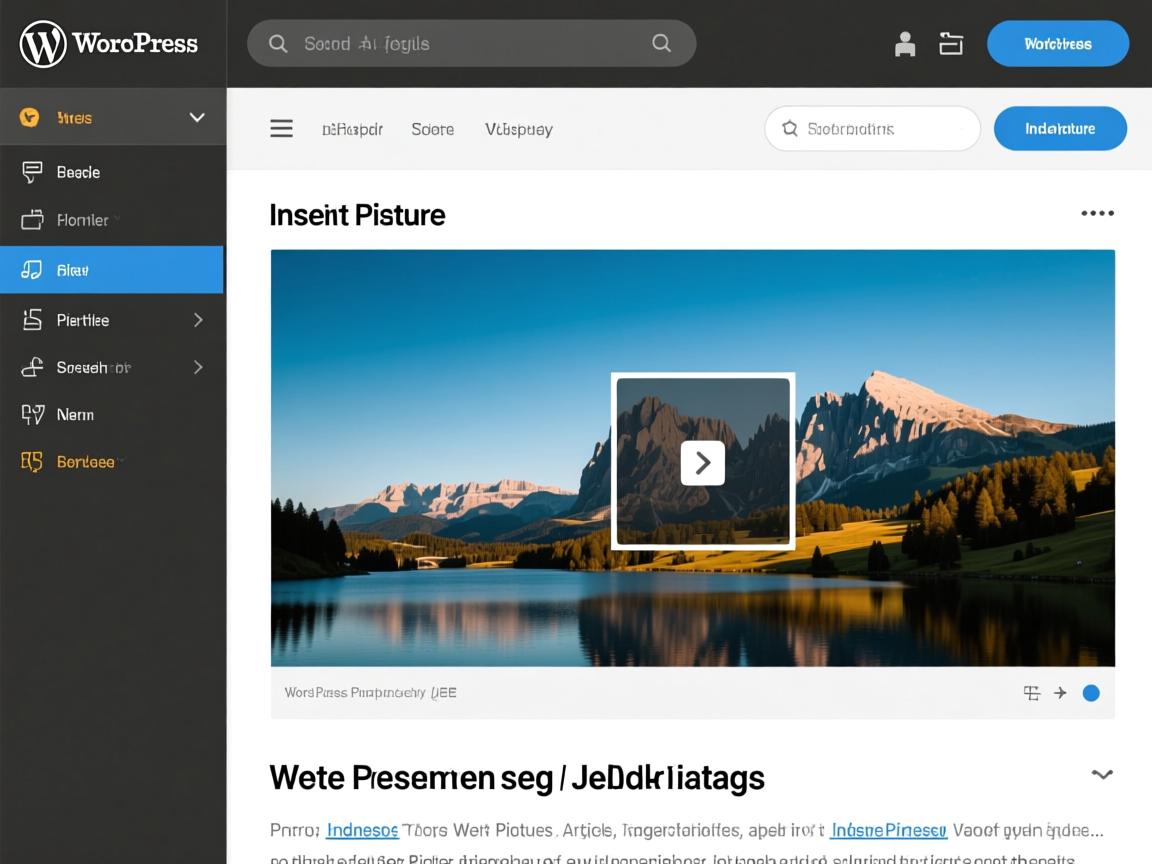Click the grid icon below image
Image resolution: width=1152 pixels, height=864 pixels.
tap(1032, 693)
